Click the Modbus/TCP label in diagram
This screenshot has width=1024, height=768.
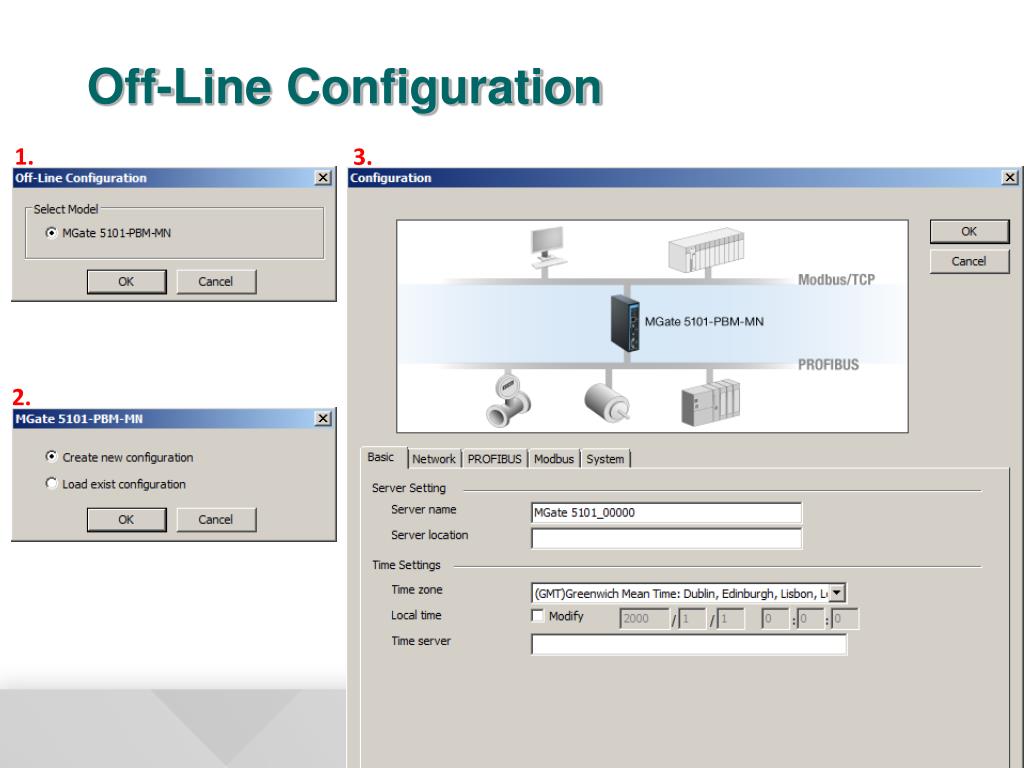click(x=836, y=280)
